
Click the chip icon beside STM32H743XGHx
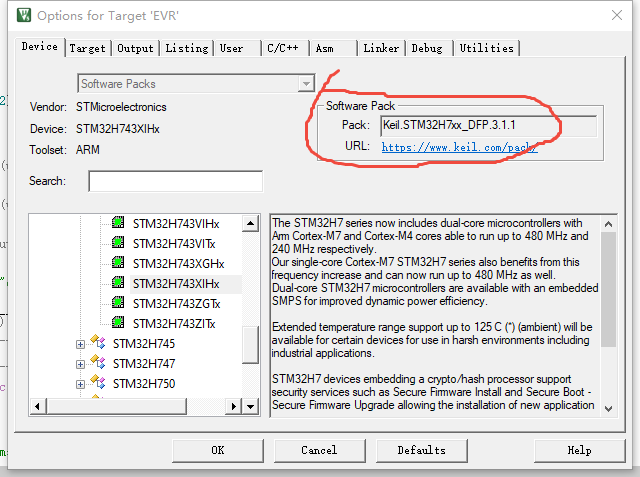click(x=118, y=262)
